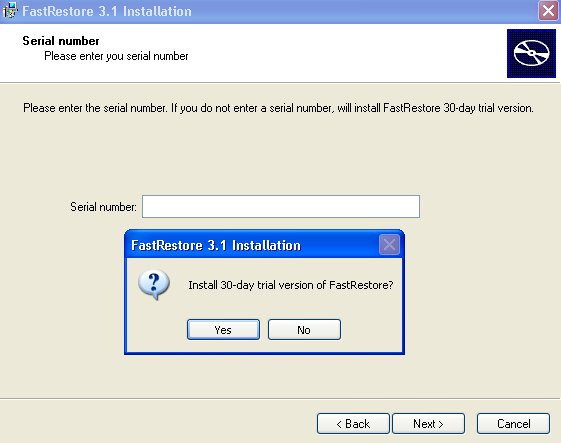Click the 'Please enter you serial number' subtitle
561x443 pixels.
[116, 56]
